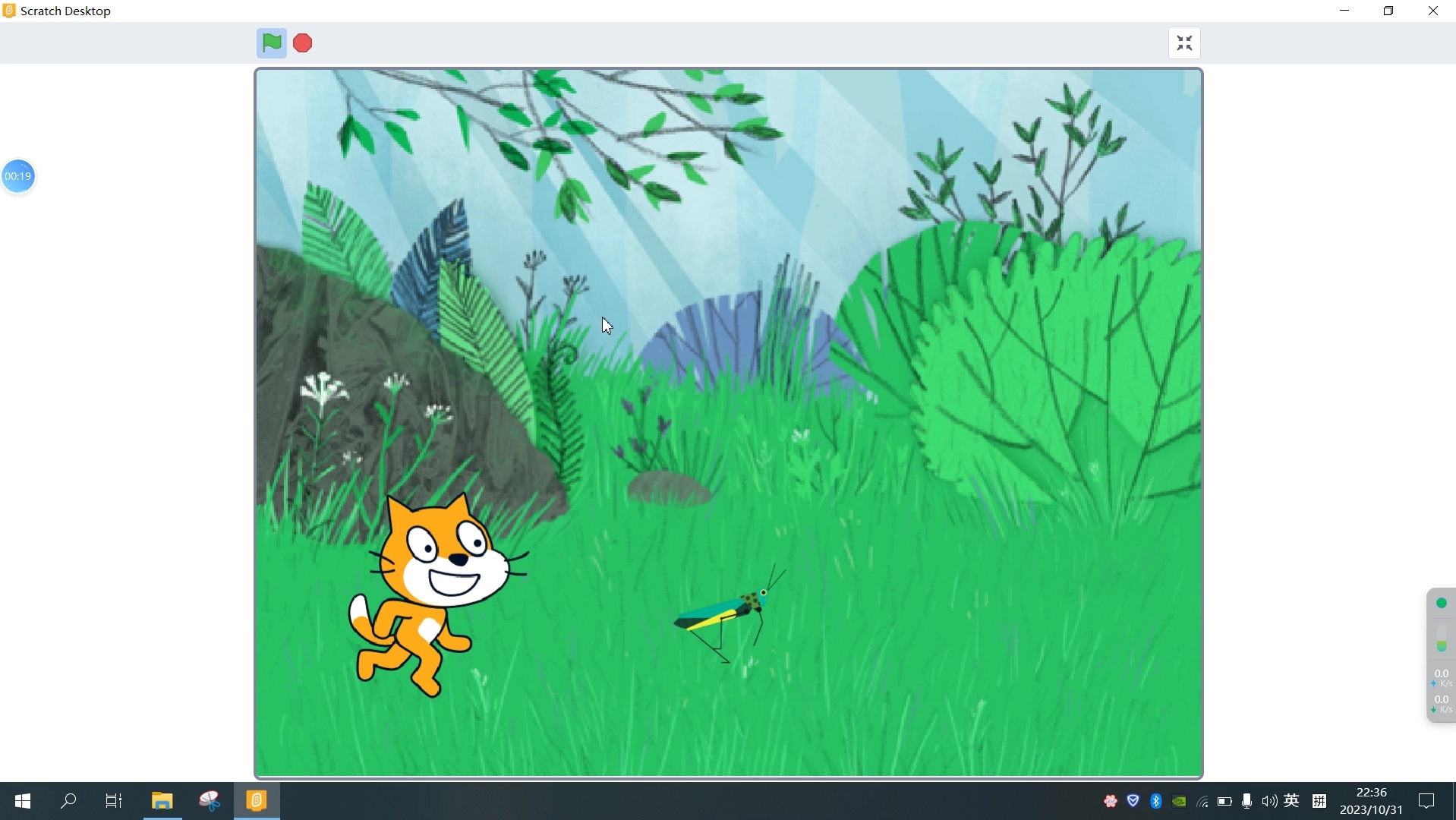Viewport: 1456px width, 820px height.
Task: Mute the speaker via volume tray icon
Action: pos(1270,801)
